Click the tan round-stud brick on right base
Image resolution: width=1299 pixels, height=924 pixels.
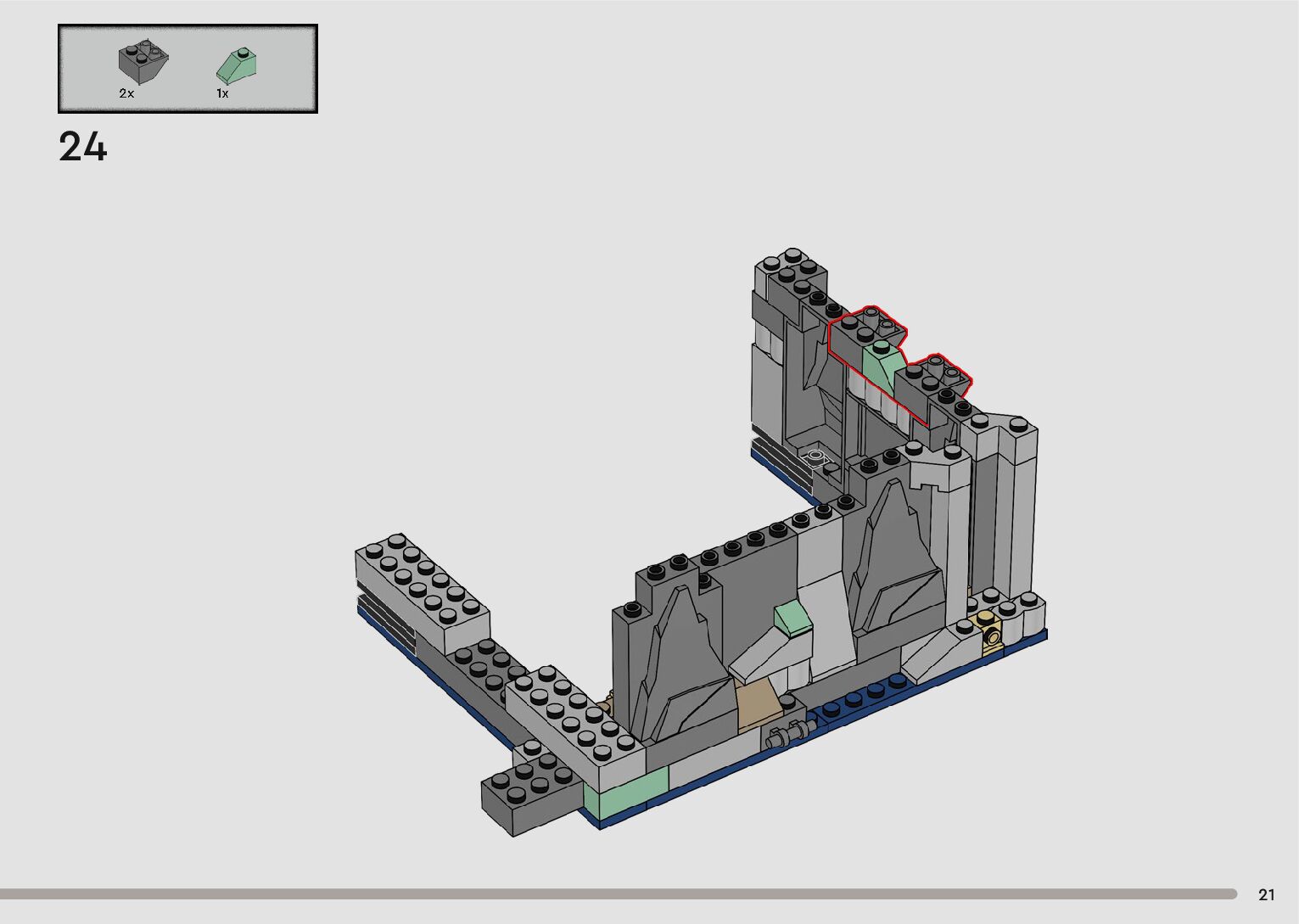[x=991, y=632]
